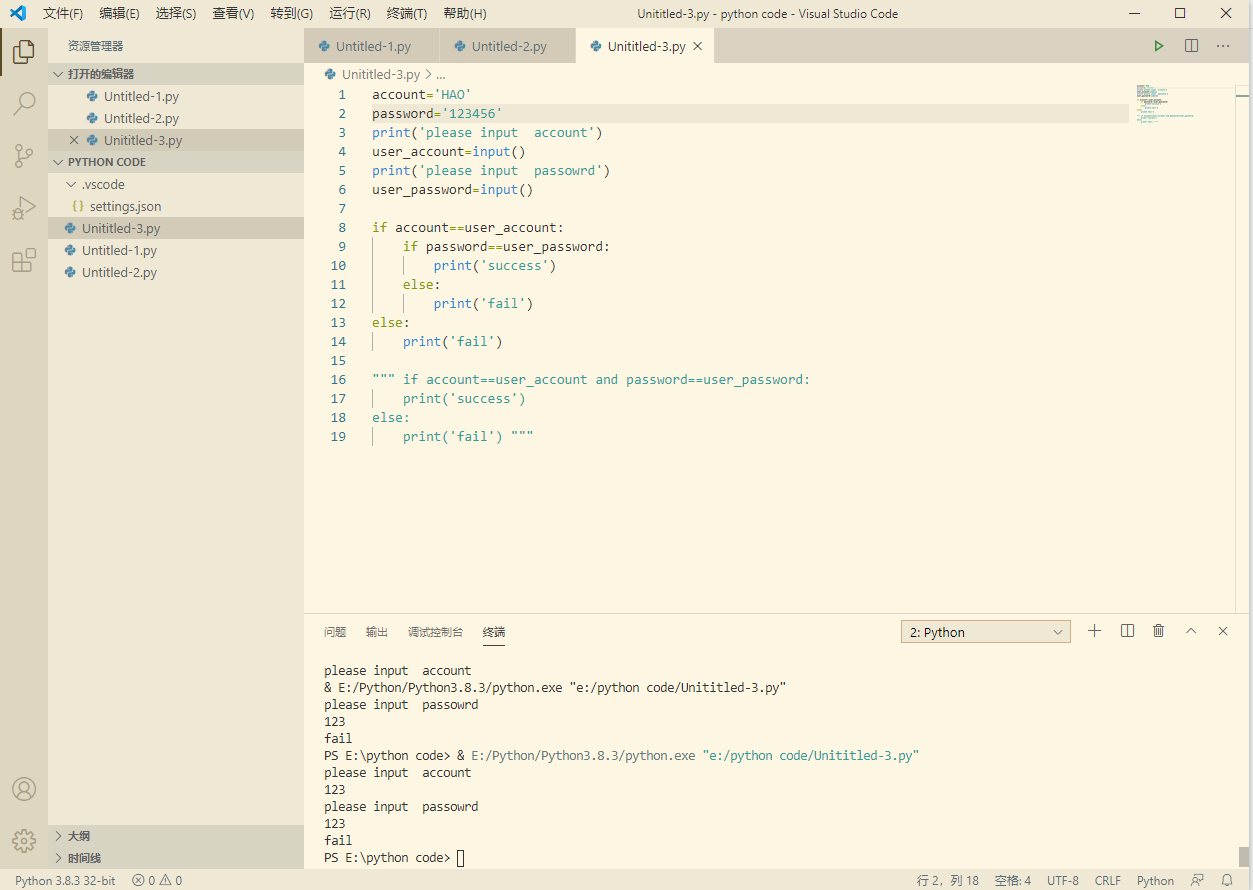Screen dimensions: 1253x890
Task: Click errors and warnings count in status bar
Action: pyautogui.click(x=157, y=880)
